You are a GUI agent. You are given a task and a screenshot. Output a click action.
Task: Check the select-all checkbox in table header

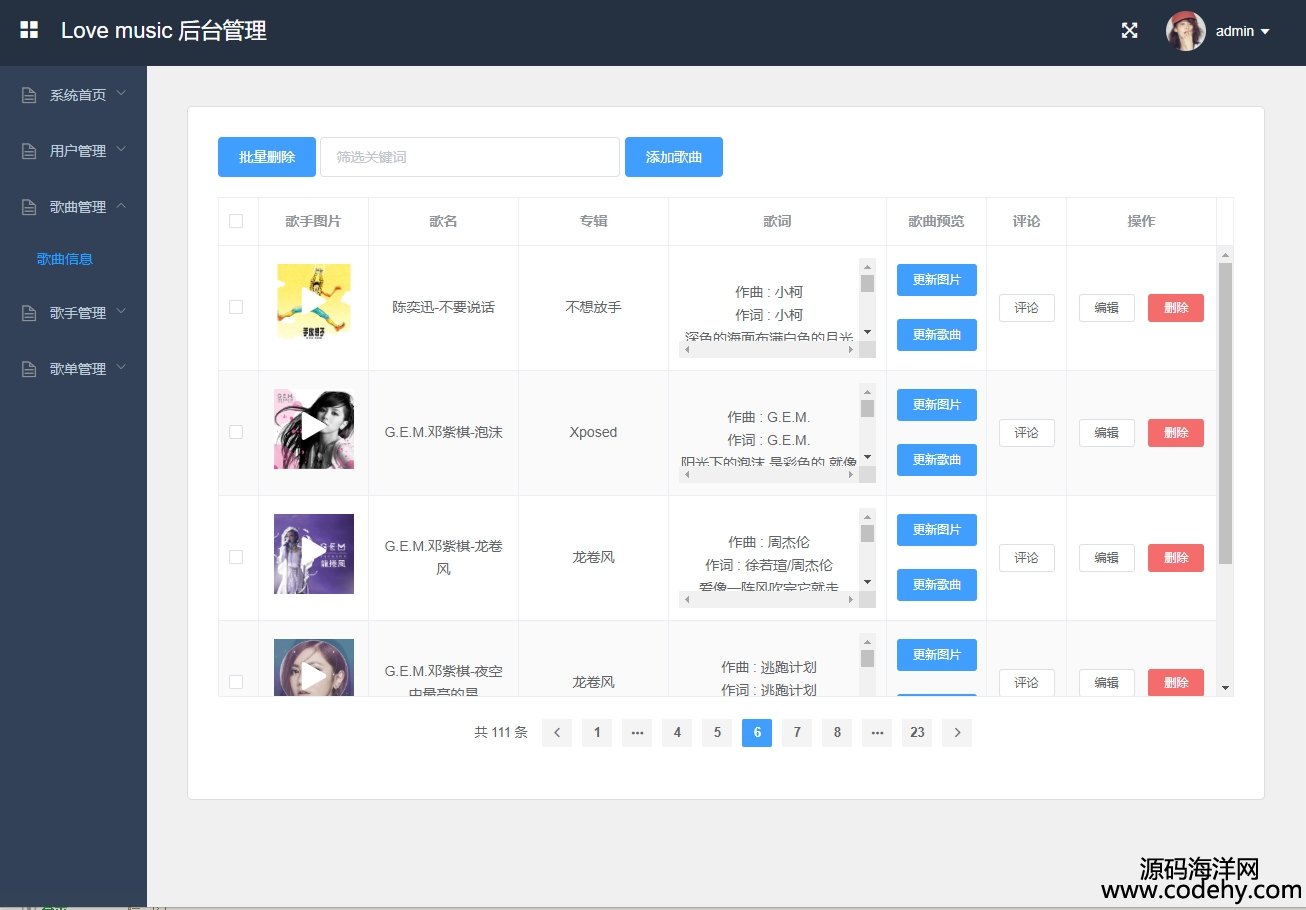[236, 221]
